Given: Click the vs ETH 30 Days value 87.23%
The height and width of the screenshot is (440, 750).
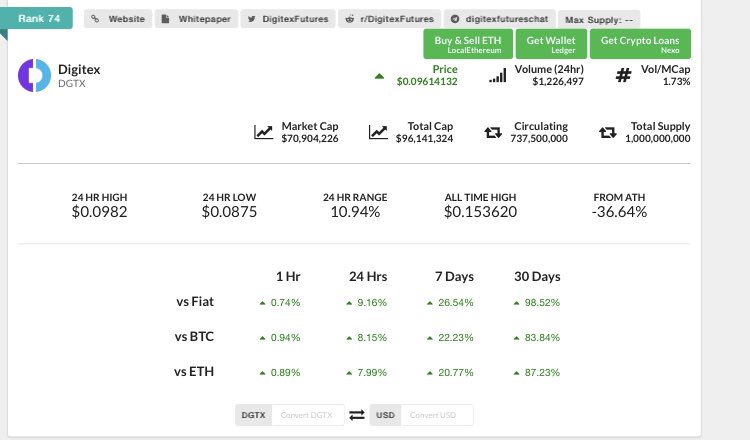Looking at the screenshot, I should click(x=542, y=373).
